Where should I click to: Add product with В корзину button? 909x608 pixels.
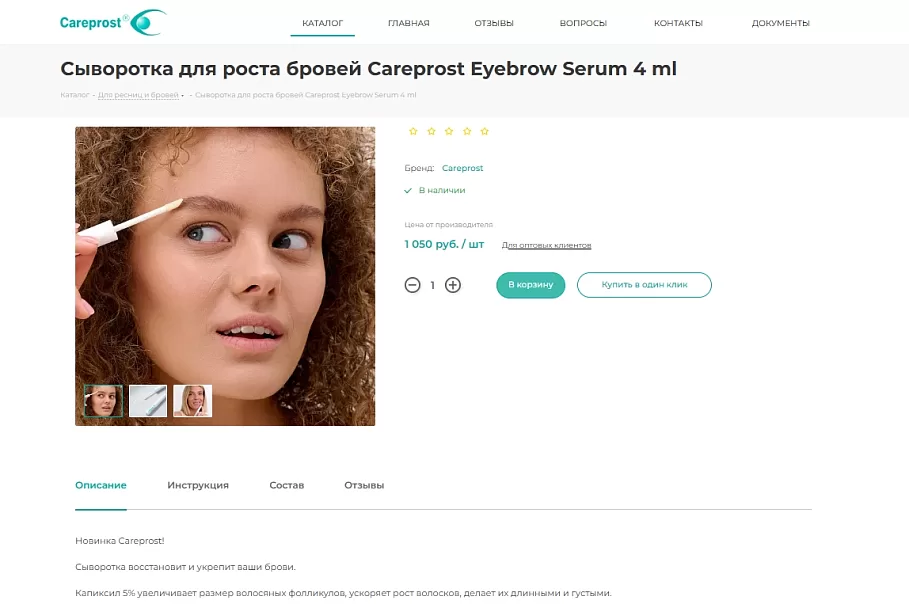(530, 285)
